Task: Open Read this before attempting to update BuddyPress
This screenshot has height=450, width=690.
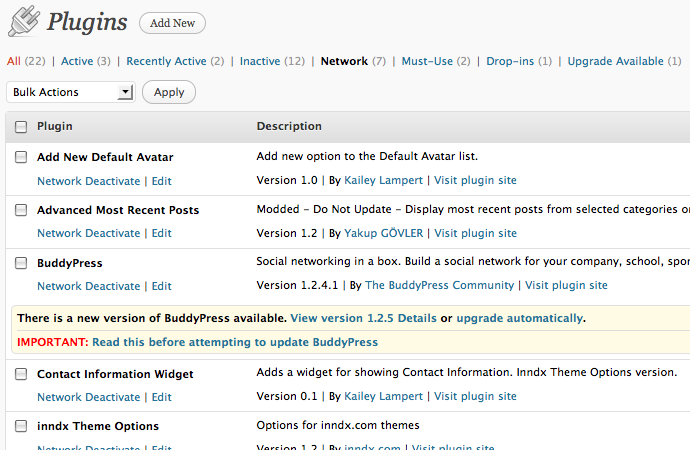Action: coord(235,342)
